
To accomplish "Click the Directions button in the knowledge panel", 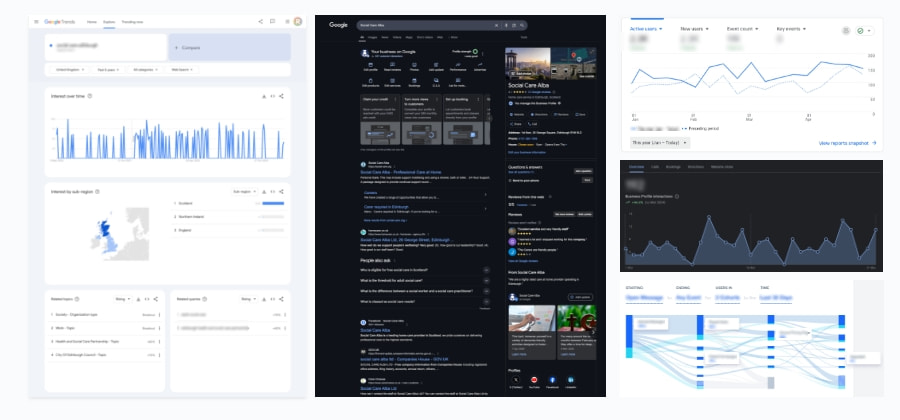I will (x=538, y=114).
